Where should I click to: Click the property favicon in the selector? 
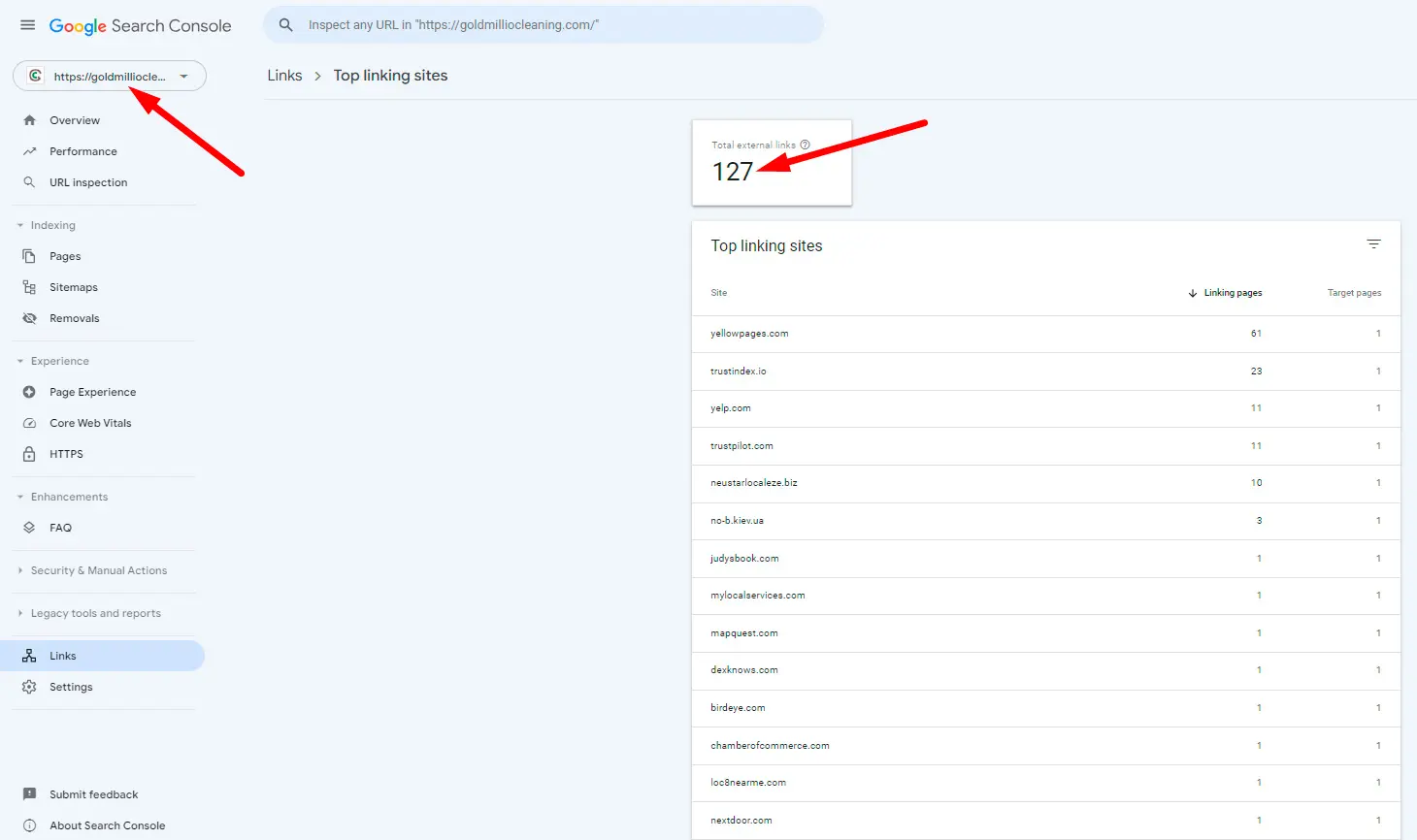click(36, 76)
